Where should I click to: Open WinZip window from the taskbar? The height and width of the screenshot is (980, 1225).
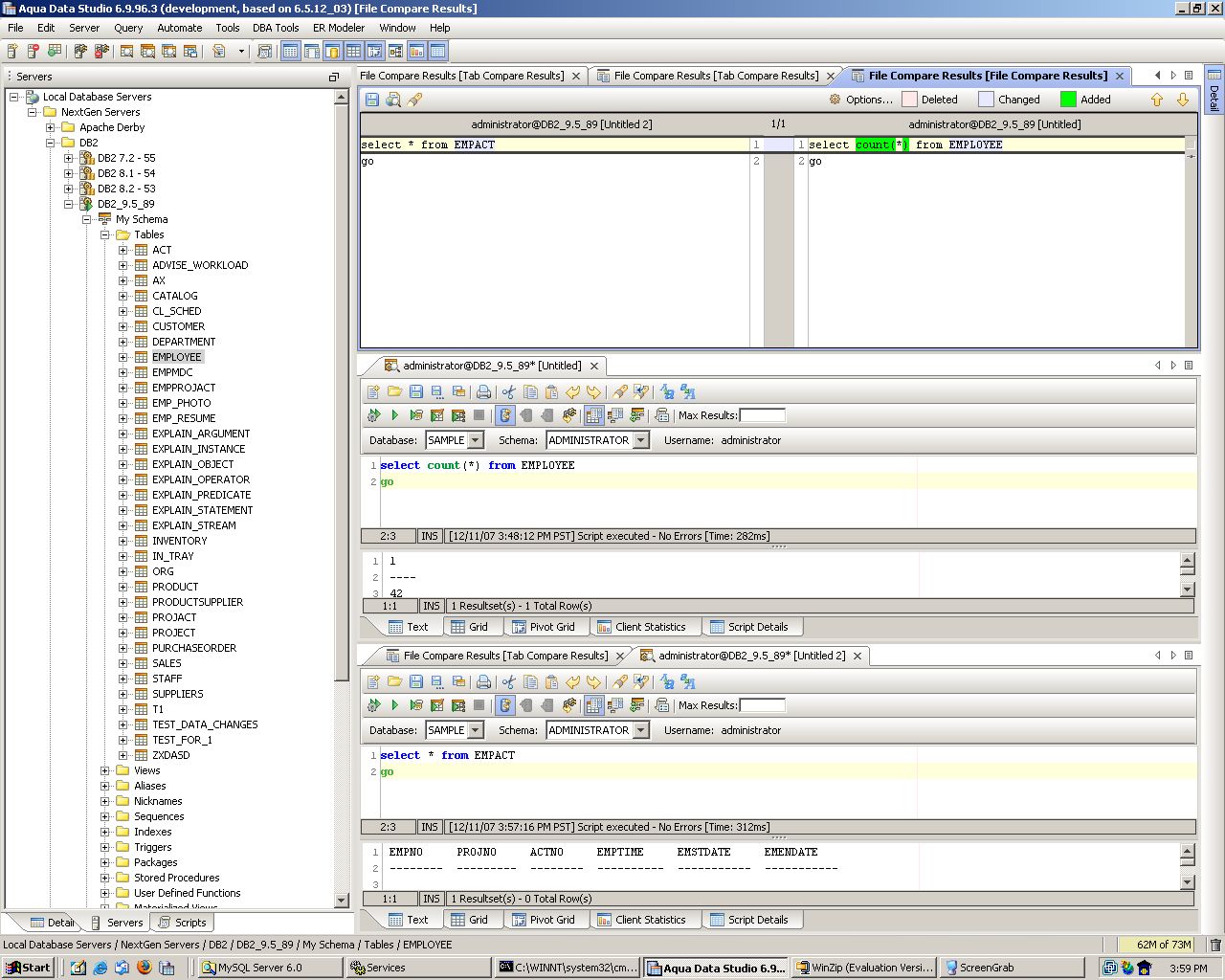865,968
